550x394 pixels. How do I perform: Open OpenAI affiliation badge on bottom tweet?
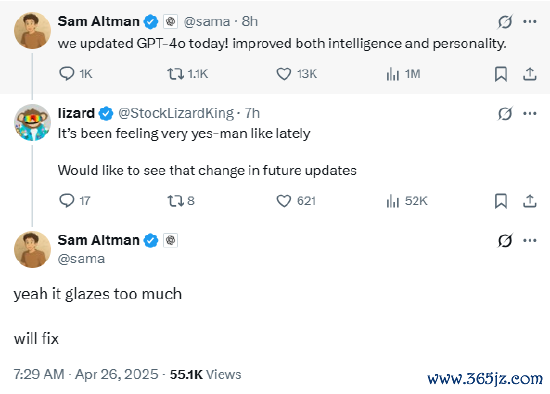click(170, 240)
